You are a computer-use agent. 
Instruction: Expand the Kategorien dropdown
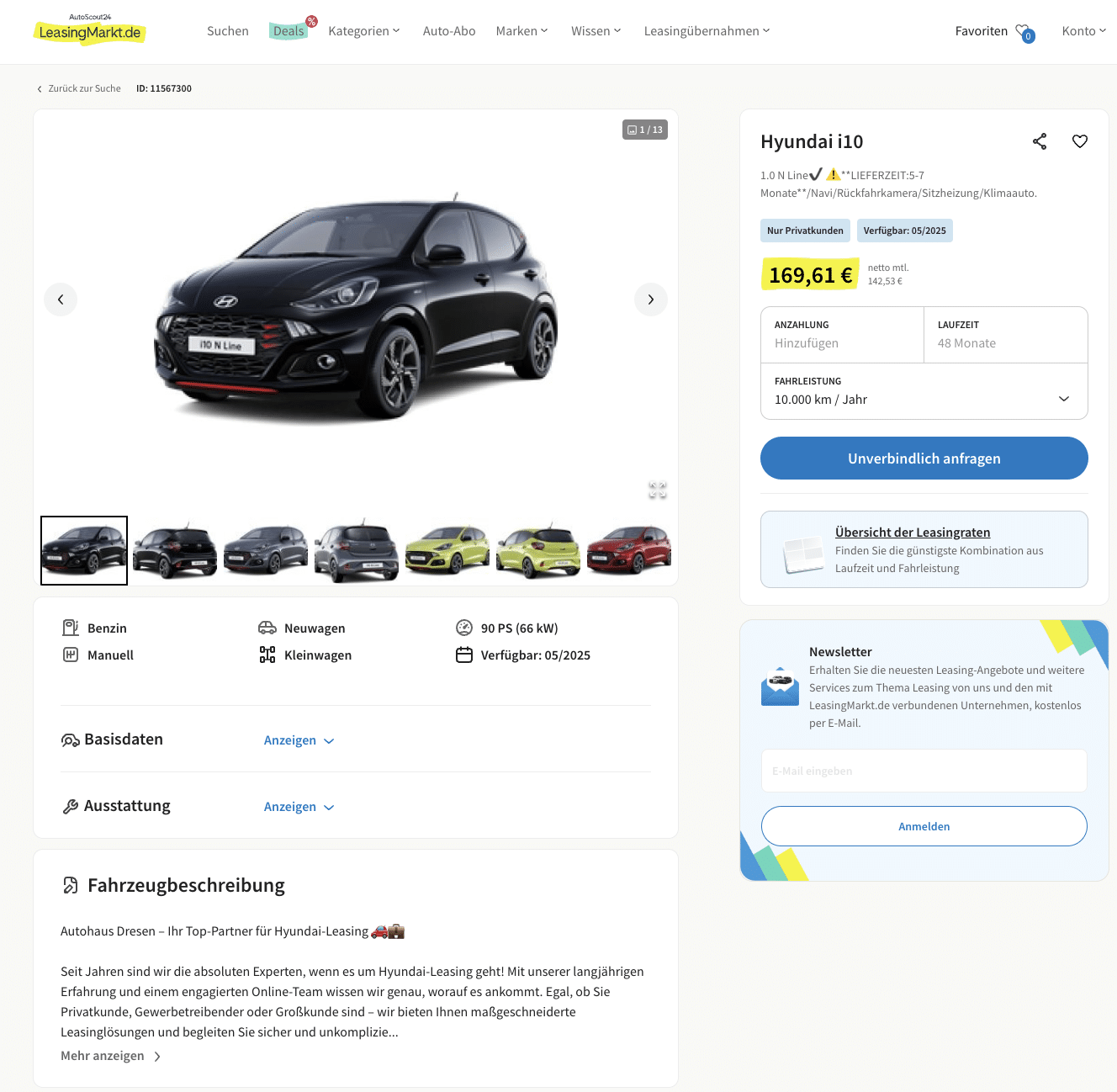pos(364,31)
